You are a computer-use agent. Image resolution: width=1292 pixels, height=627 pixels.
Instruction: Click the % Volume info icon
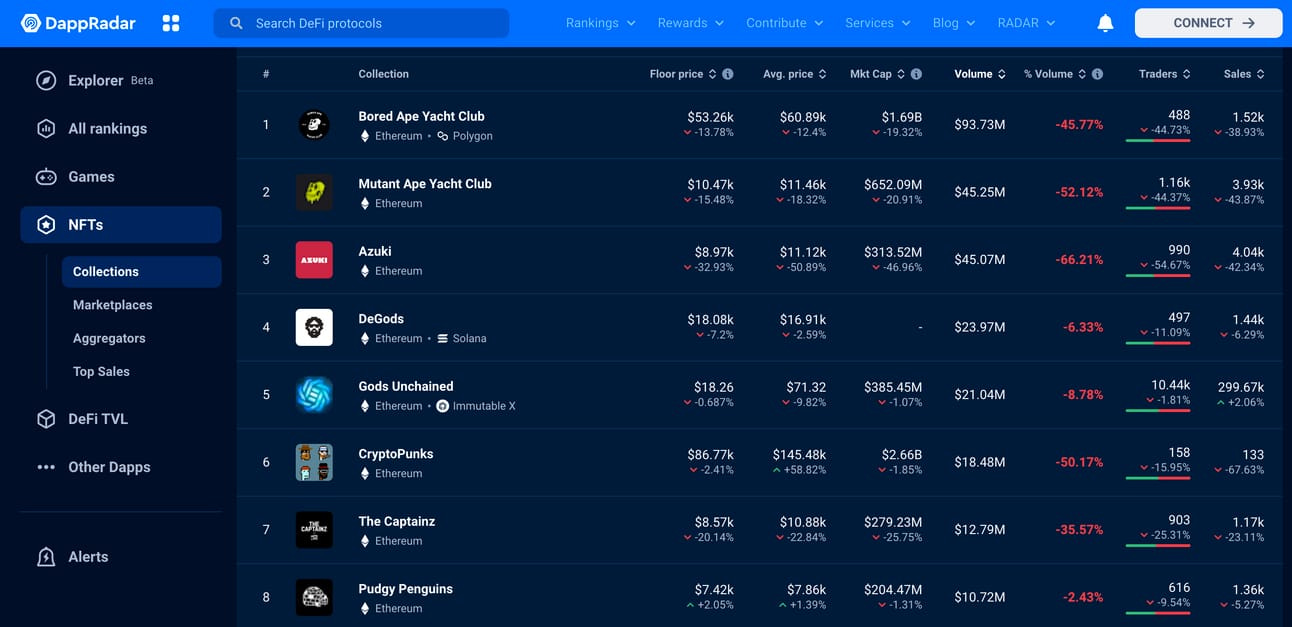pos(1097,74)
